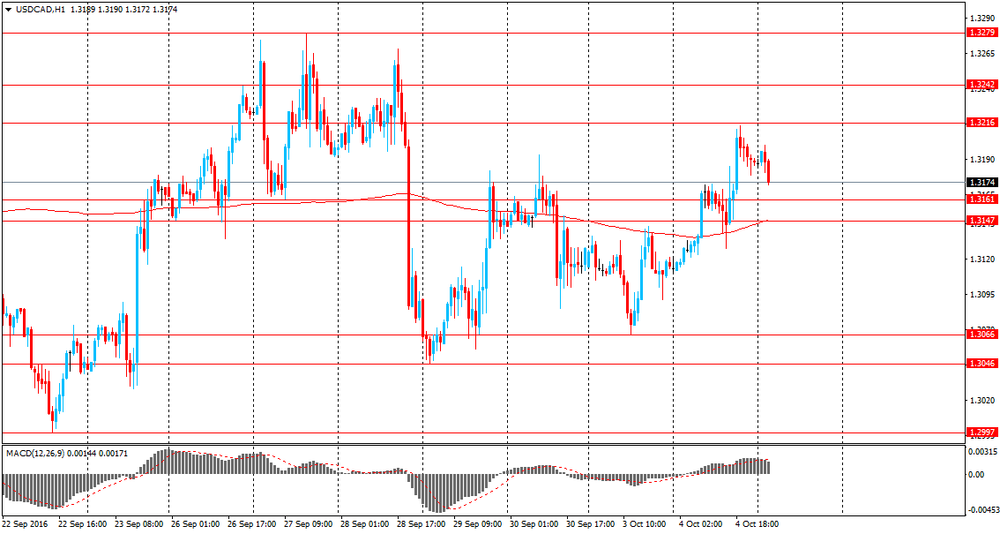Screen dimensions: 1000x534
Task: Click the 26 Sep 17:00 time label
Action: tap(252, 524)
